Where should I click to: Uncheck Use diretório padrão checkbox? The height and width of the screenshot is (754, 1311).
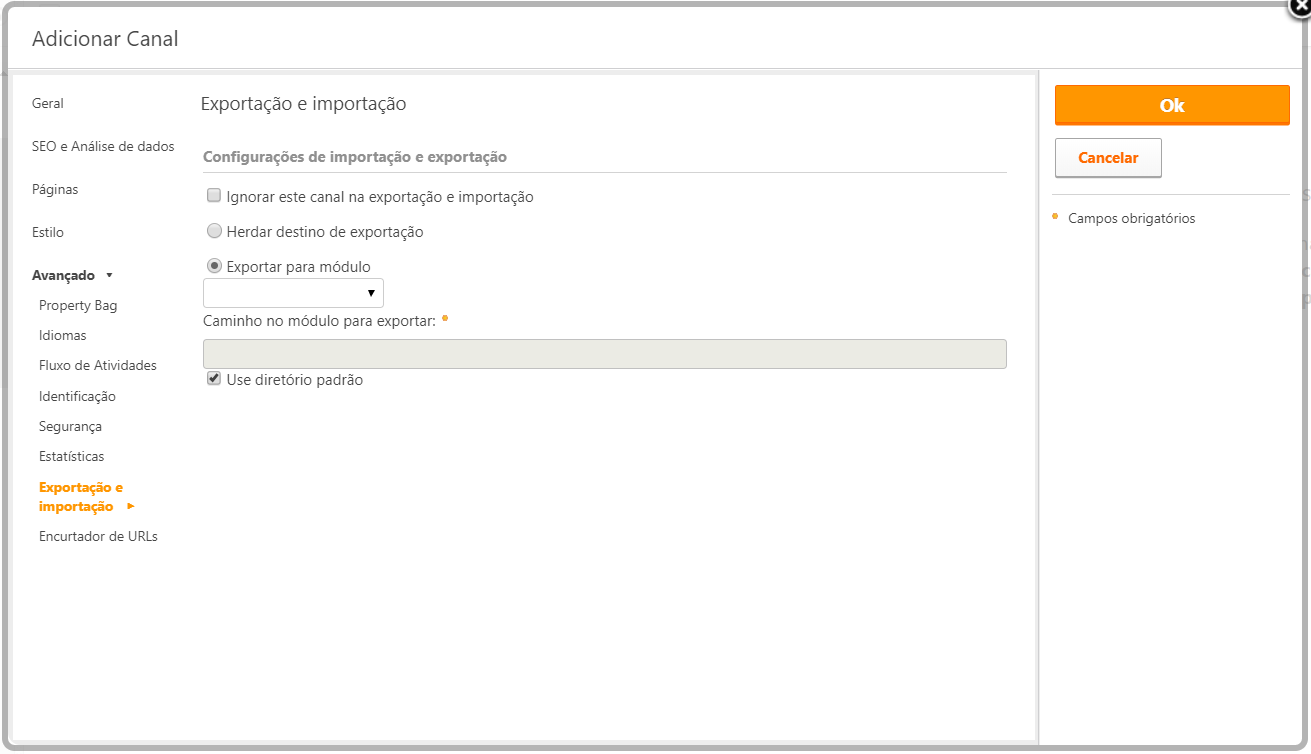point(214,379)
